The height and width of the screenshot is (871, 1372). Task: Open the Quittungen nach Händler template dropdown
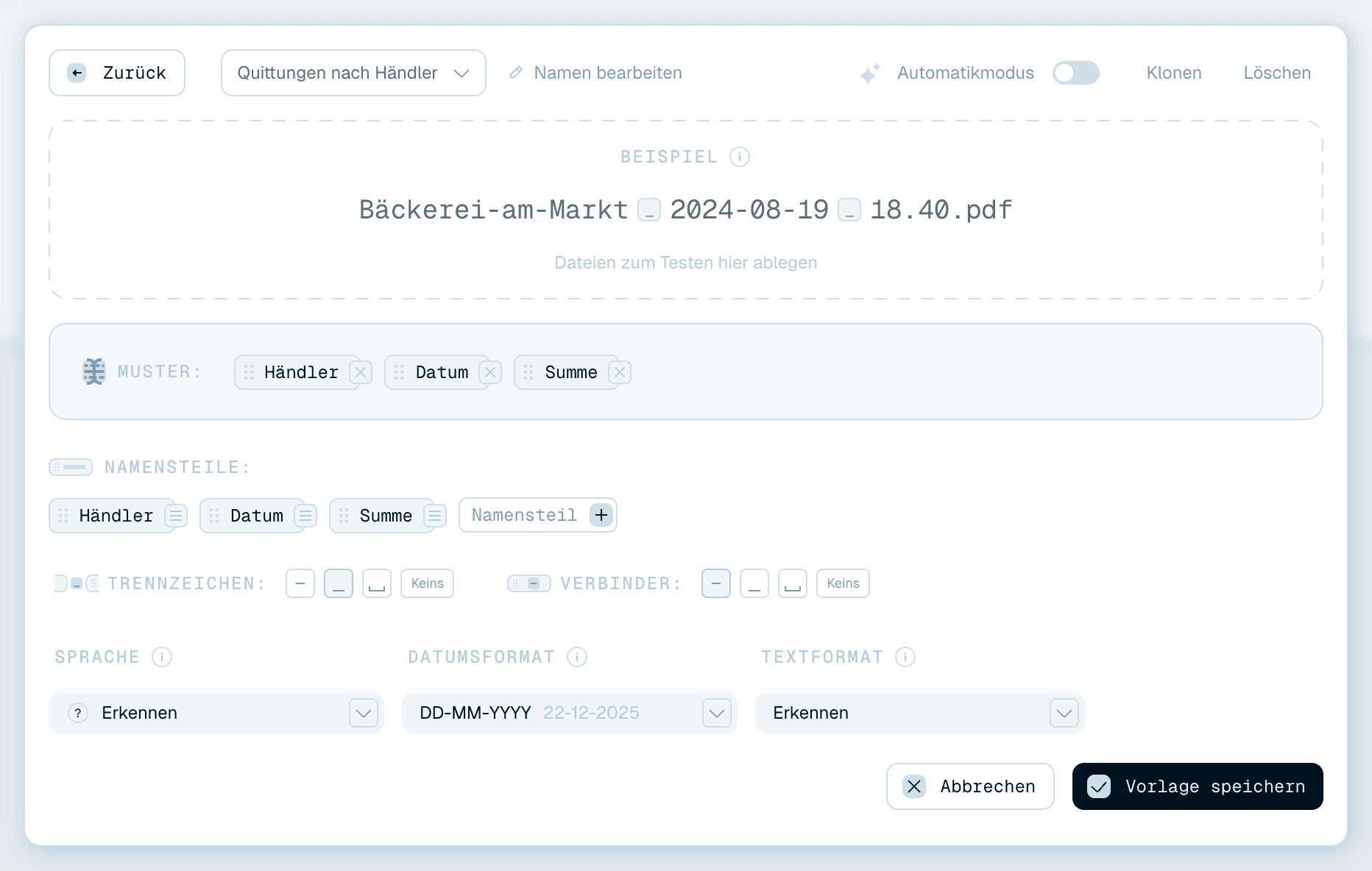click(353, 73)
